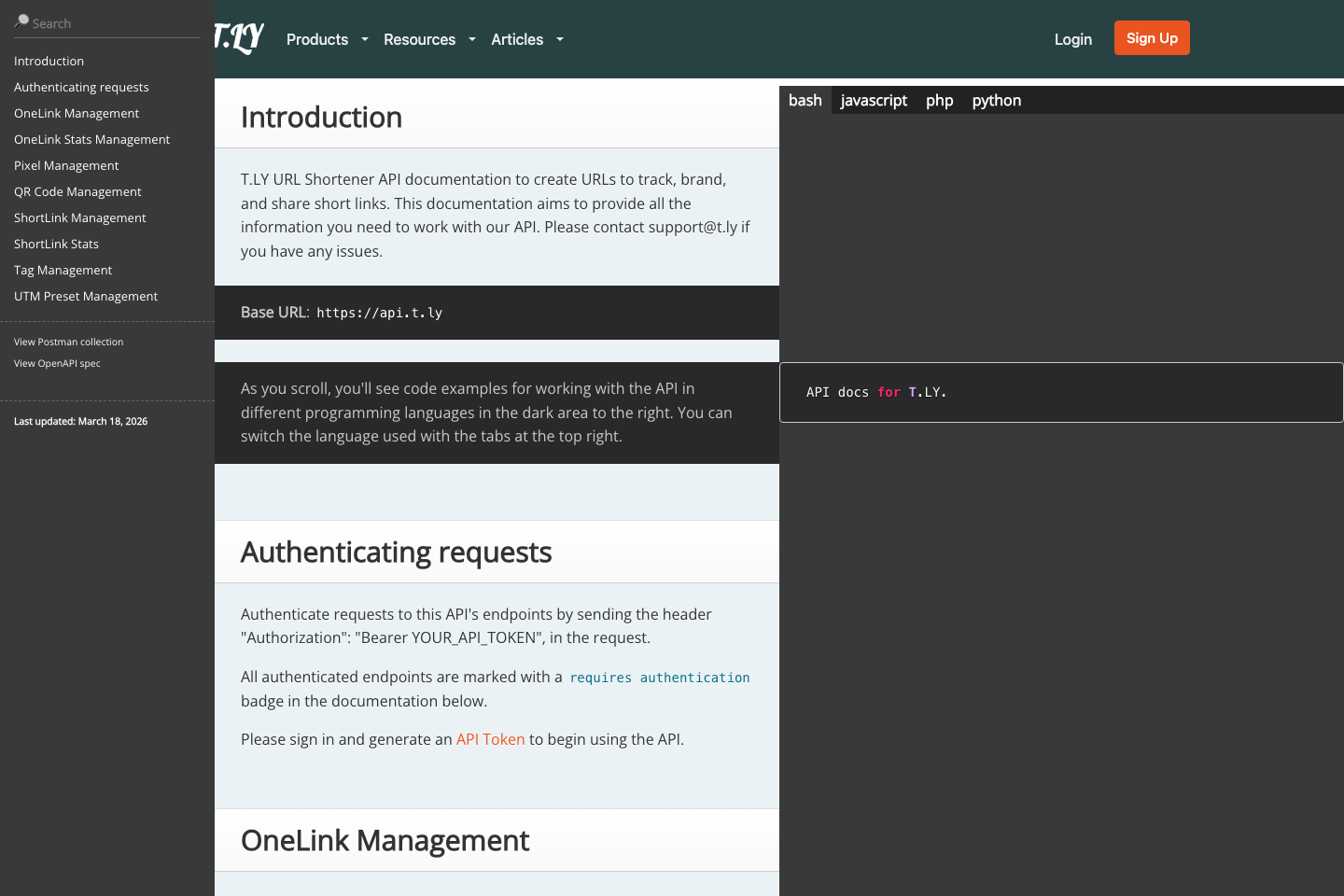Click View Postman collection link
The image size is (1344, 896).
[68, 342]
